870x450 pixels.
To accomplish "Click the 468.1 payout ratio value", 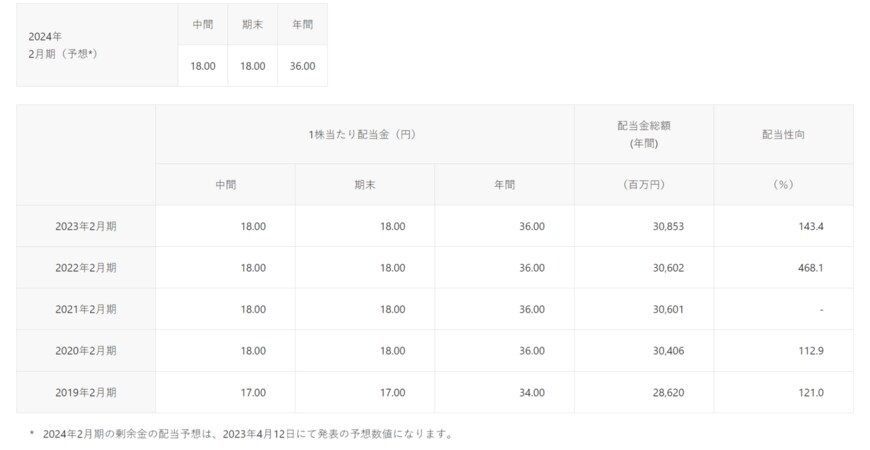I will click(x=809, y=268).
